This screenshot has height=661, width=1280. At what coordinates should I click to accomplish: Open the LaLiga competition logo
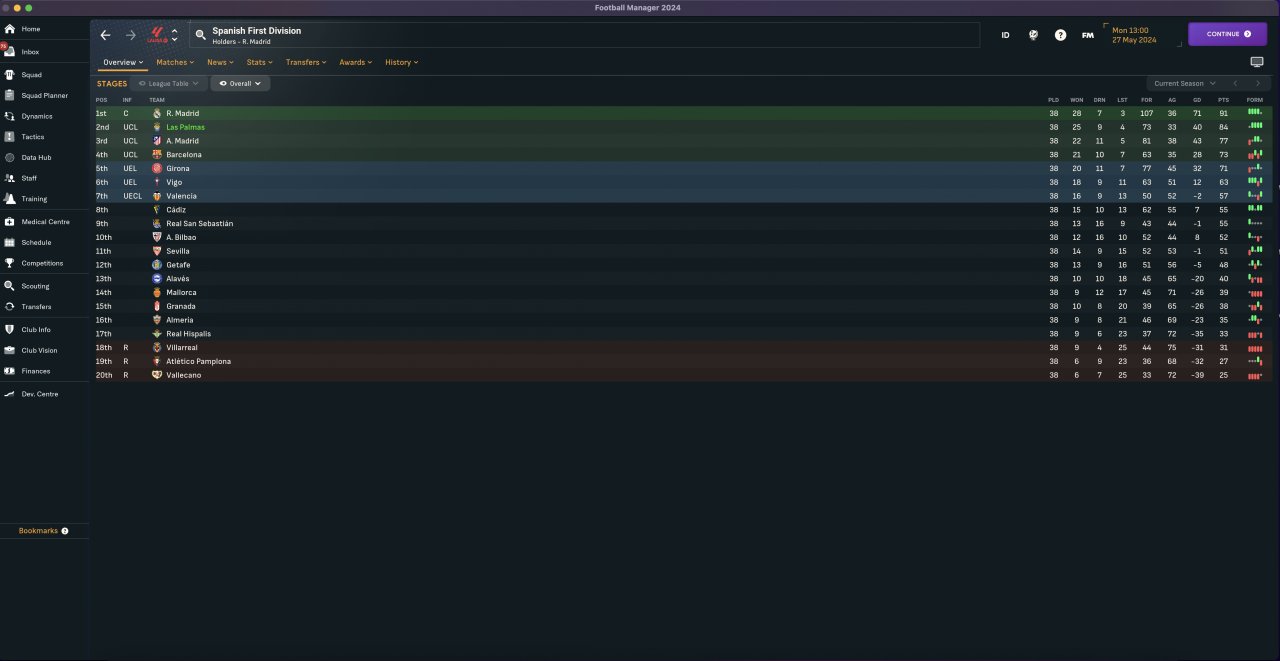pyautogui.click(x=157, y=35)
